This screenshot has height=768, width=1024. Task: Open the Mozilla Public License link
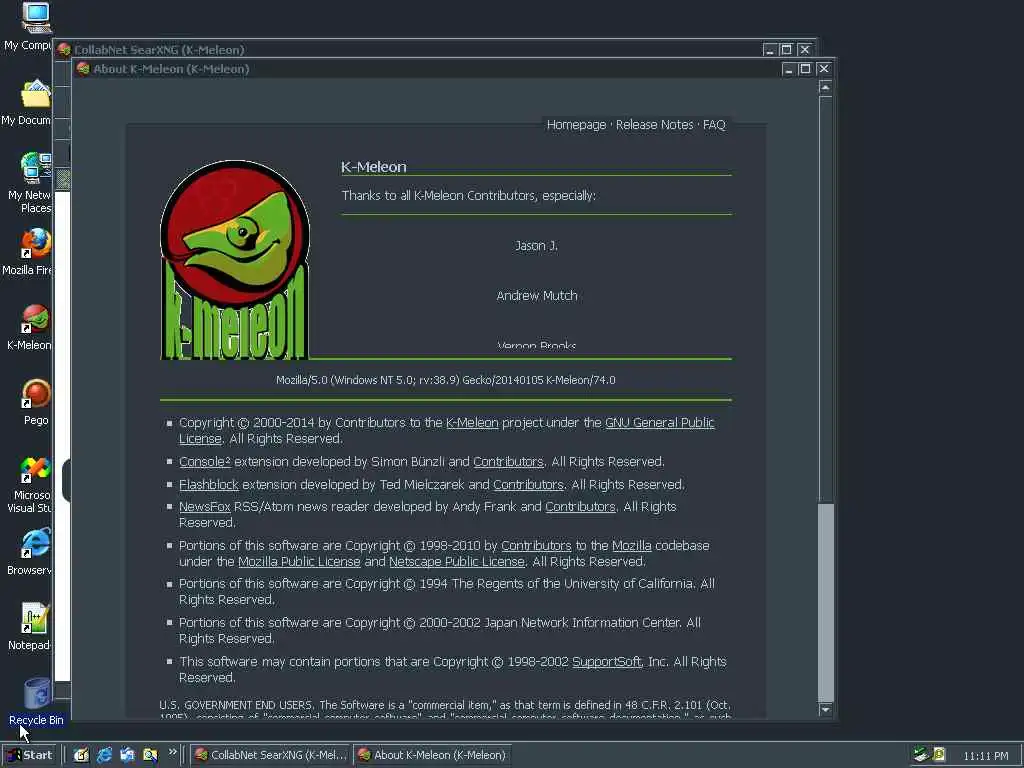coord(299,562)
